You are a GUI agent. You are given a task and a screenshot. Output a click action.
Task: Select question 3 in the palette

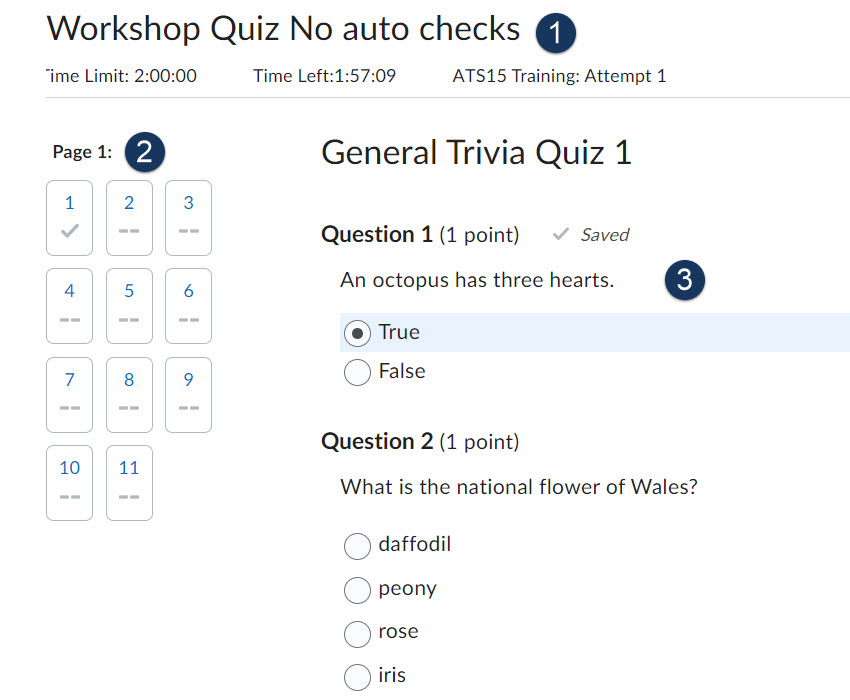coord(188,217)
